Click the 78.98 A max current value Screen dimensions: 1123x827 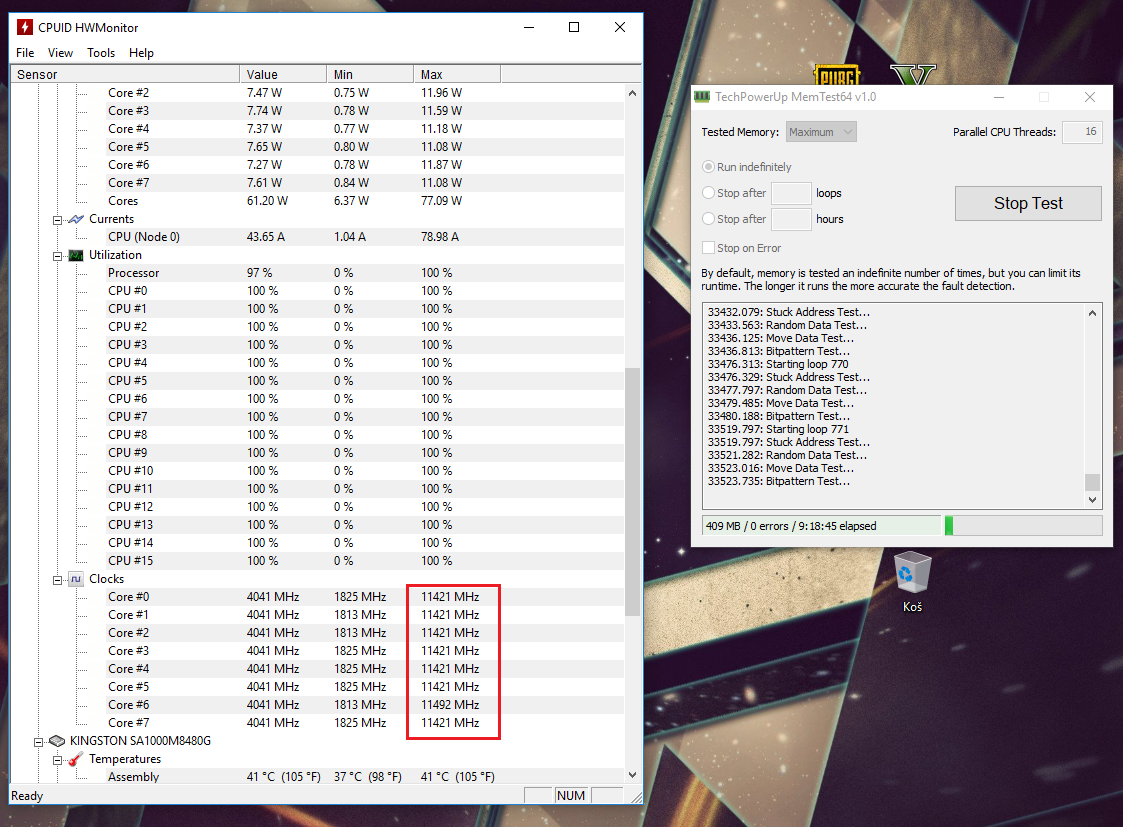click(x=440, y=237)
